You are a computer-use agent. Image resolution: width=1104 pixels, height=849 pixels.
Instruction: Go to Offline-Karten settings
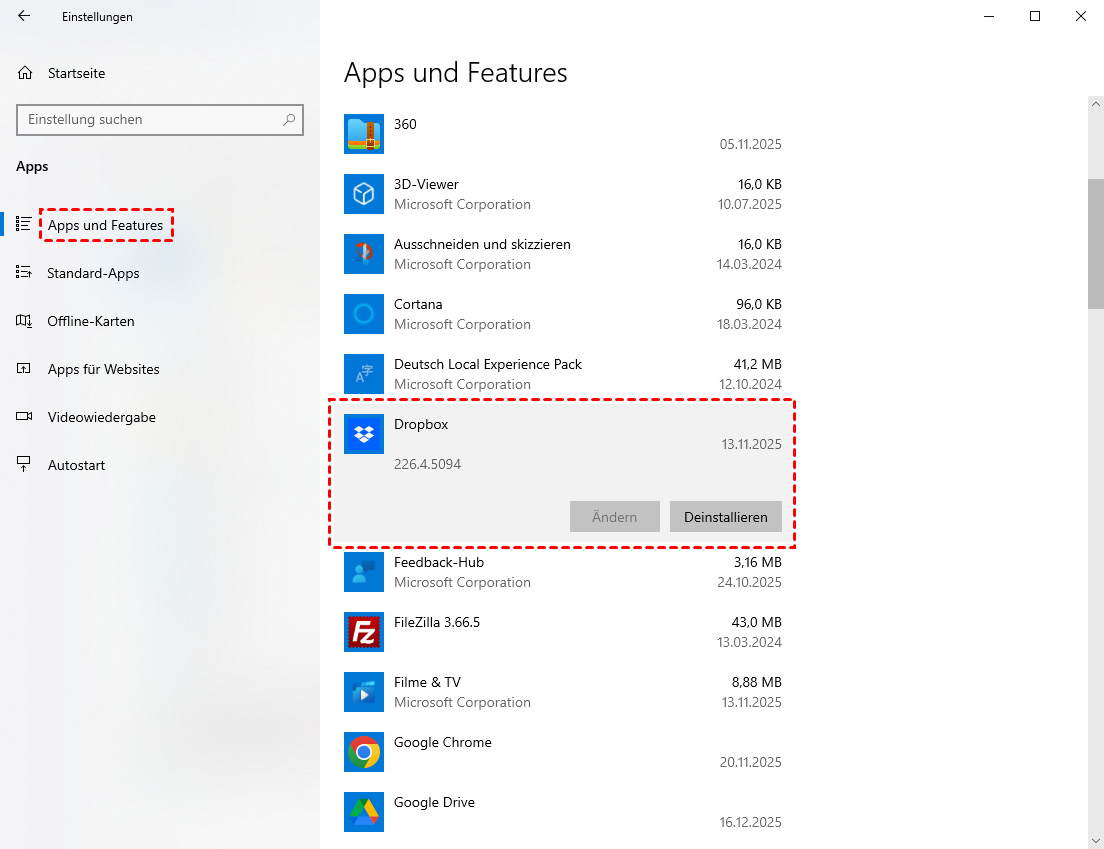point(91,321)
